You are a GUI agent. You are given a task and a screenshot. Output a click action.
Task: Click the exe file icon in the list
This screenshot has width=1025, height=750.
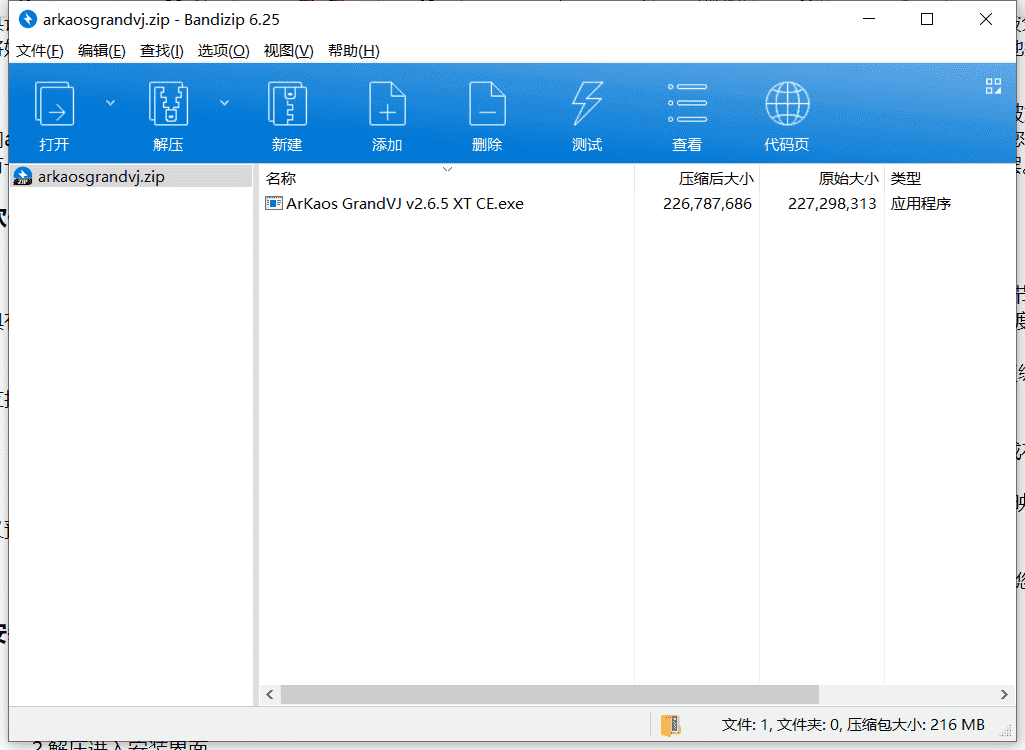pos(273,203)
